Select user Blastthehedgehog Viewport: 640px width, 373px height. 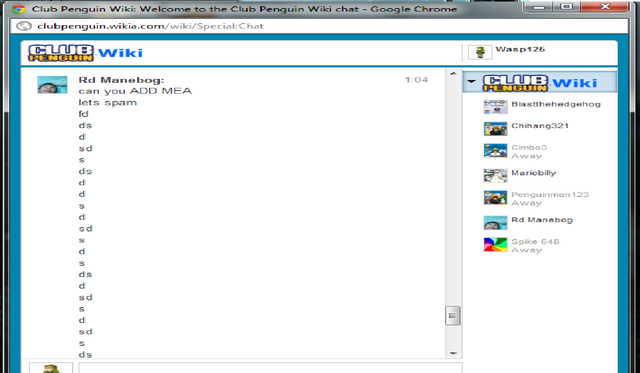(556, 104)
